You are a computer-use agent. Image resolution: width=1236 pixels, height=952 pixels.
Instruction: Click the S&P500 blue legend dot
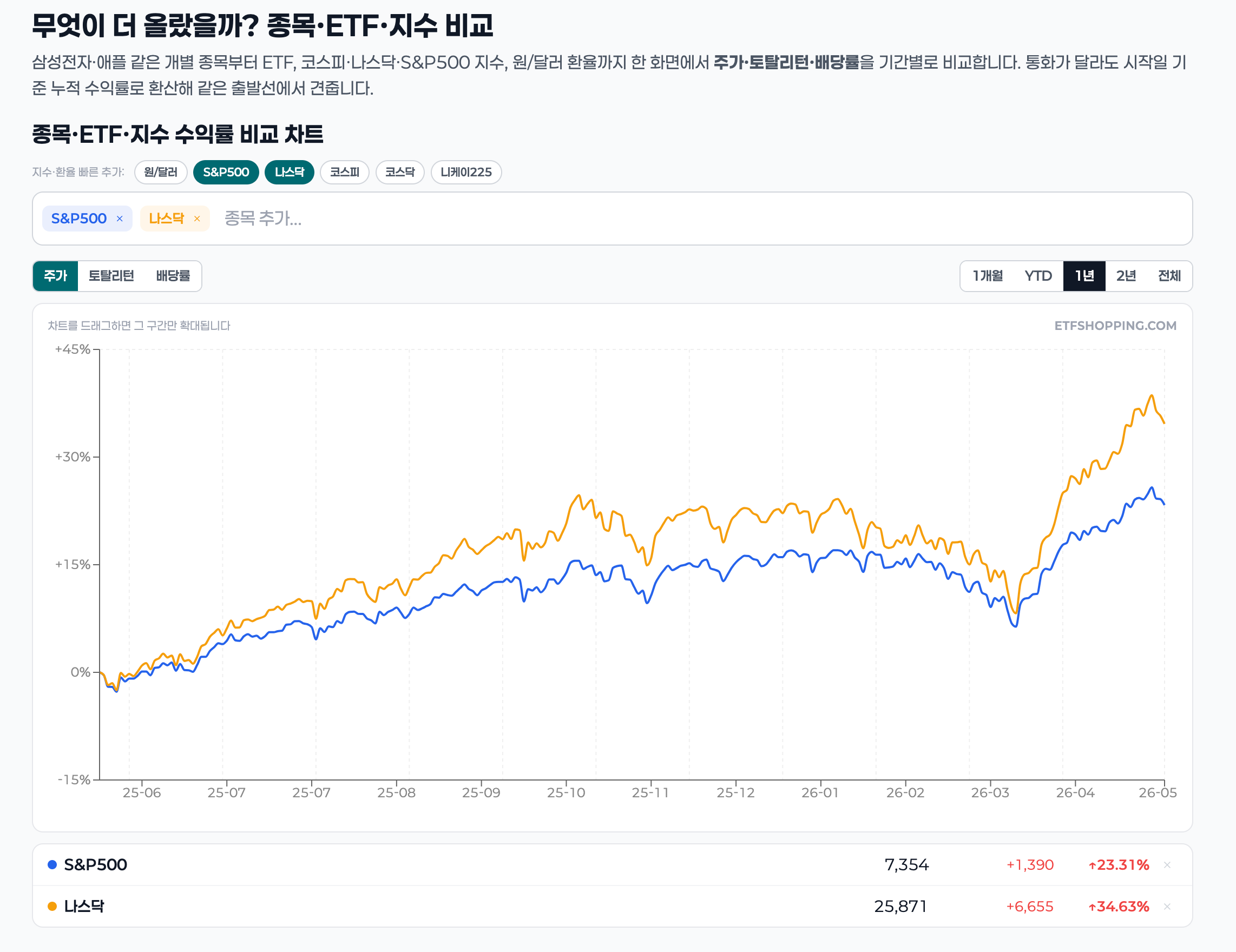52,865
